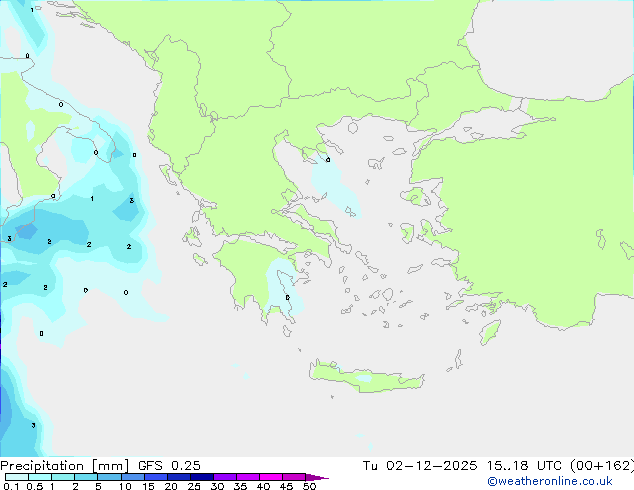
Task: Click the legend label "10"
Action: coord(125,486)
